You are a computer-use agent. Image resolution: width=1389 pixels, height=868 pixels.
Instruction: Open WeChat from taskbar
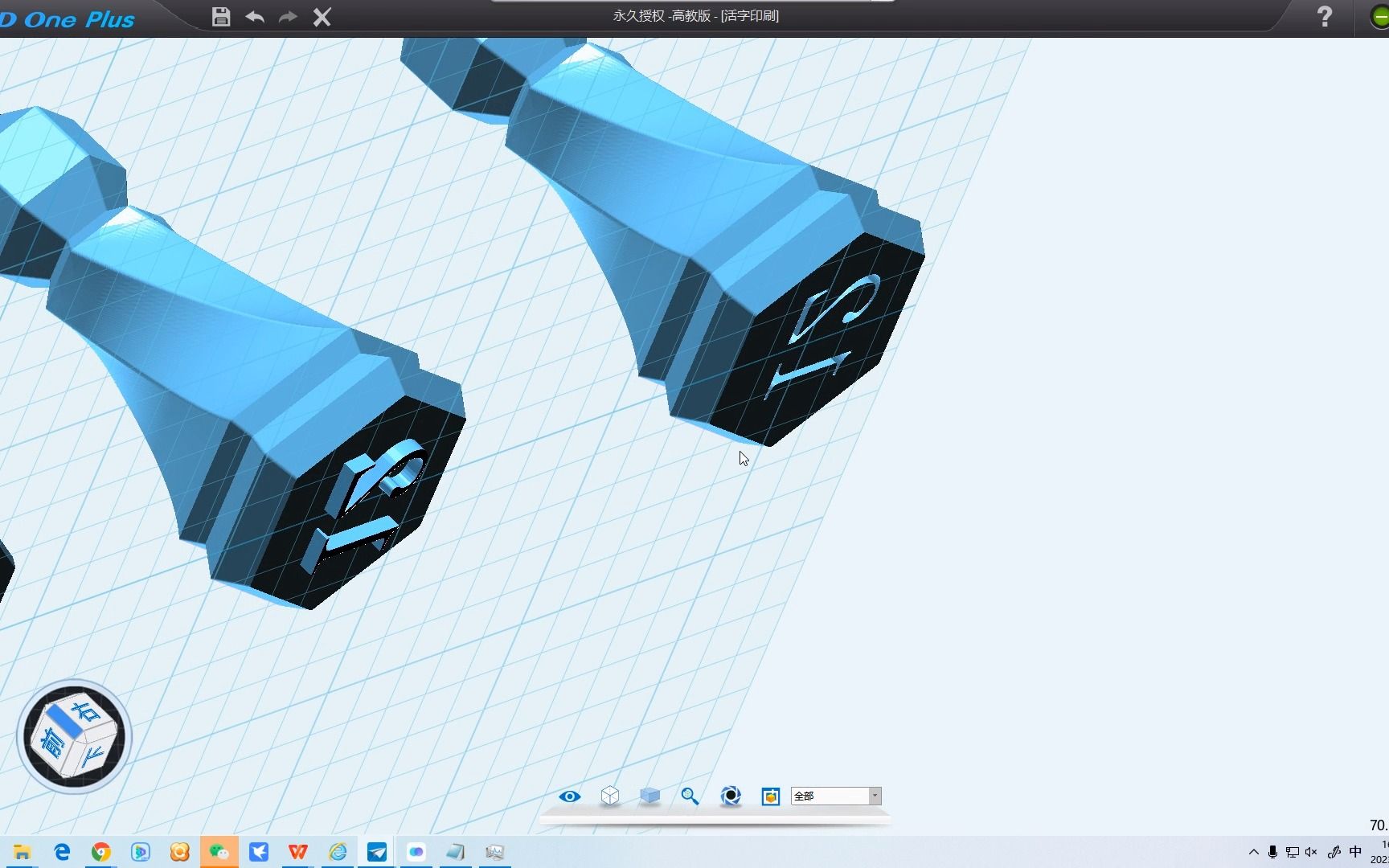tap(219, 852)
